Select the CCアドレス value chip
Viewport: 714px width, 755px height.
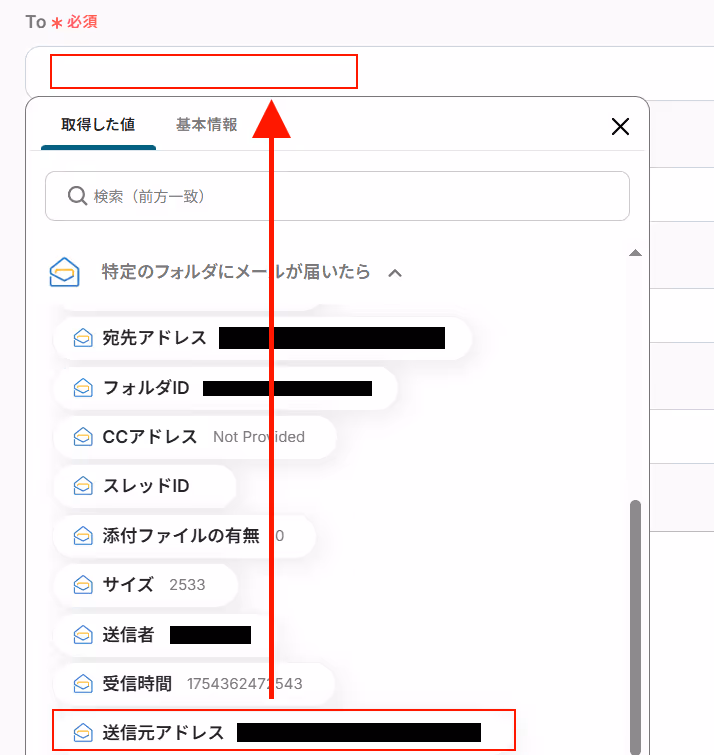195,437
